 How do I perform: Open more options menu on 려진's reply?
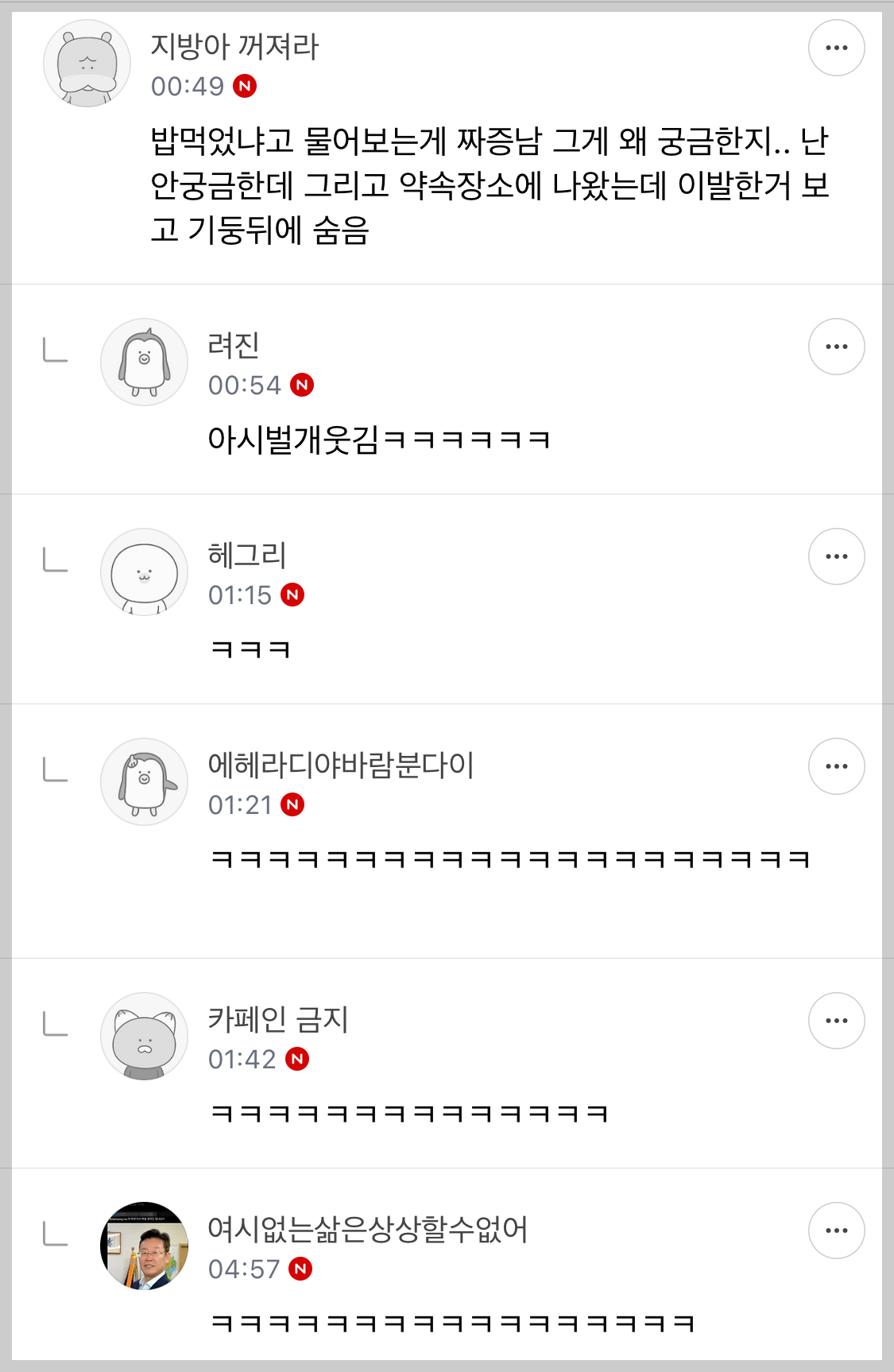tap(836, 347)
